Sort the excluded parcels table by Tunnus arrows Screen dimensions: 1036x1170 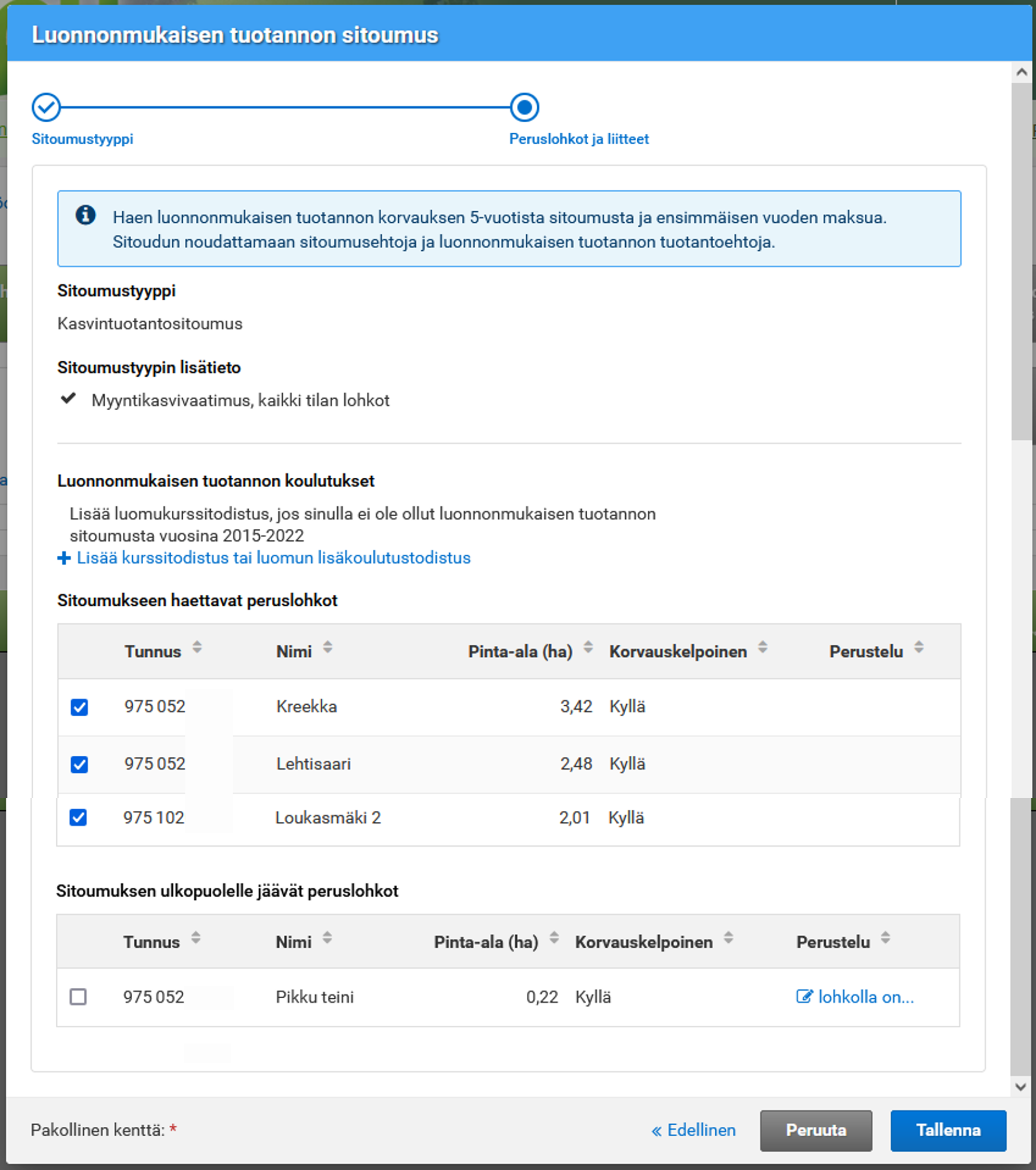pos(198,940)
